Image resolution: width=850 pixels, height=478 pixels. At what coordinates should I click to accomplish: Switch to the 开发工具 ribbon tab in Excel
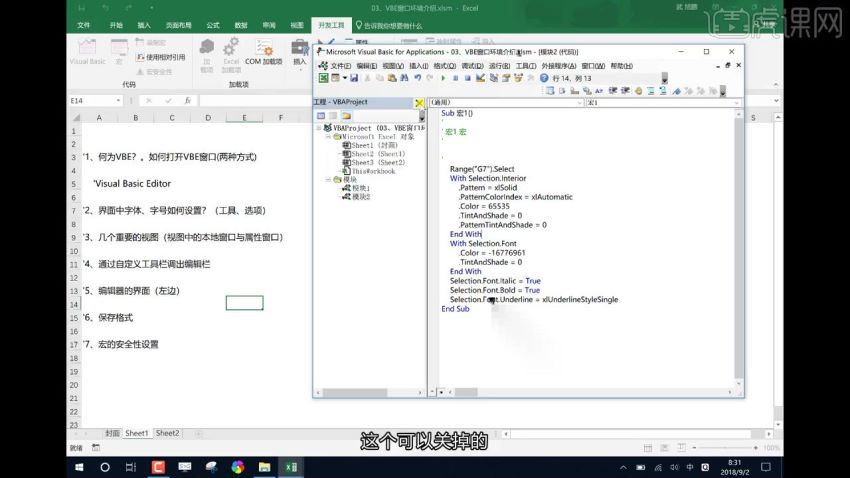point(331,25)
